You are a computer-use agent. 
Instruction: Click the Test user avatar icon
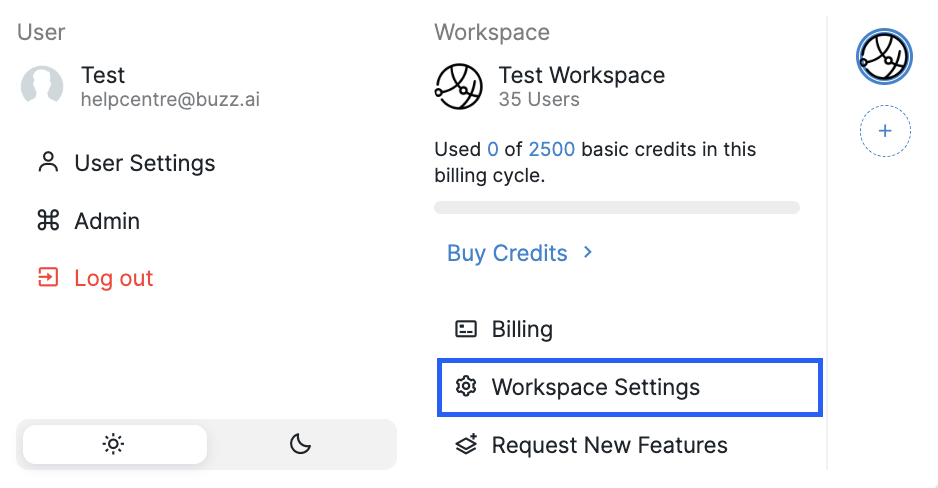[x=42, y=86]
